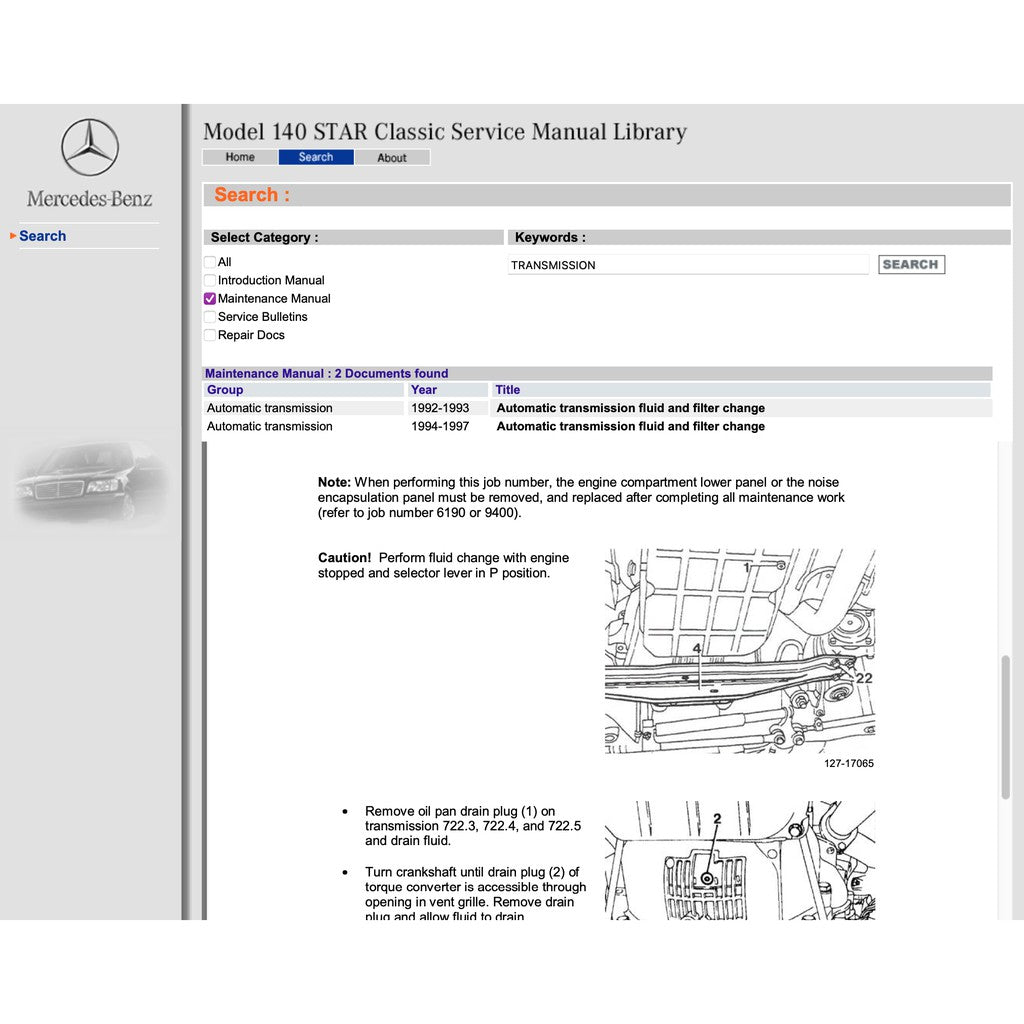Open the Search link in the left sidebar
The height and width of the screenshot is (1024, 1024).
[x=43, y=236]
